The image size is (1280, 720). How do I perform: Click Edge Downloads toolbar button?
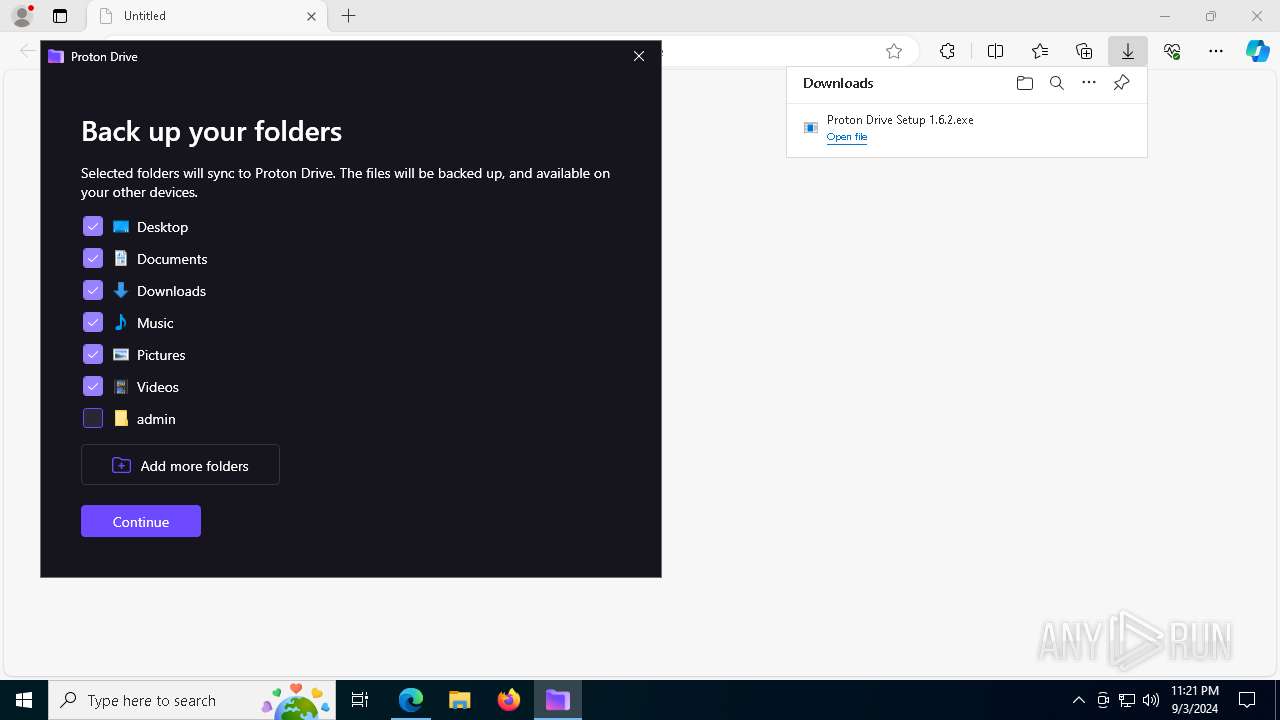(1128, 51)
